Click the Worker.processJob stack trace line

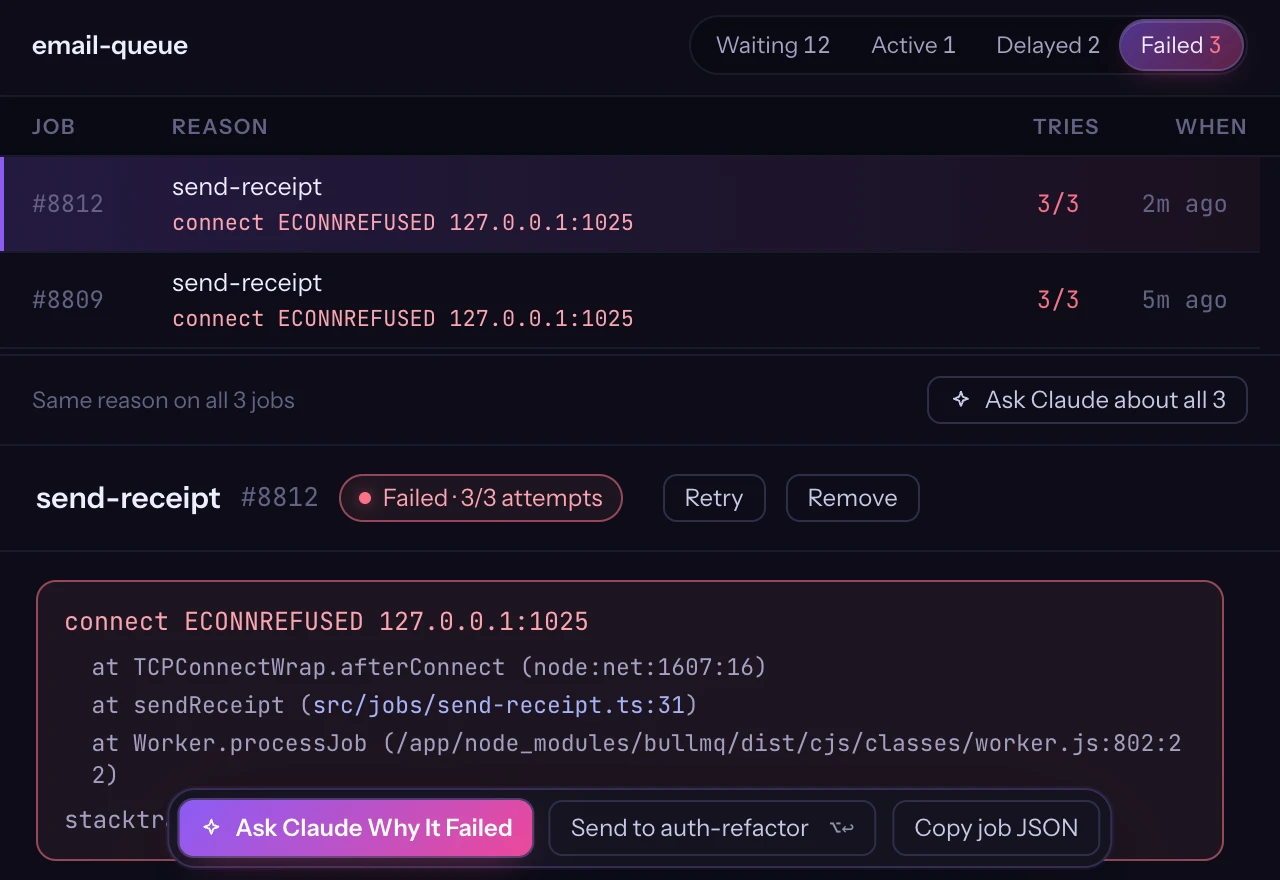(637, 759)
